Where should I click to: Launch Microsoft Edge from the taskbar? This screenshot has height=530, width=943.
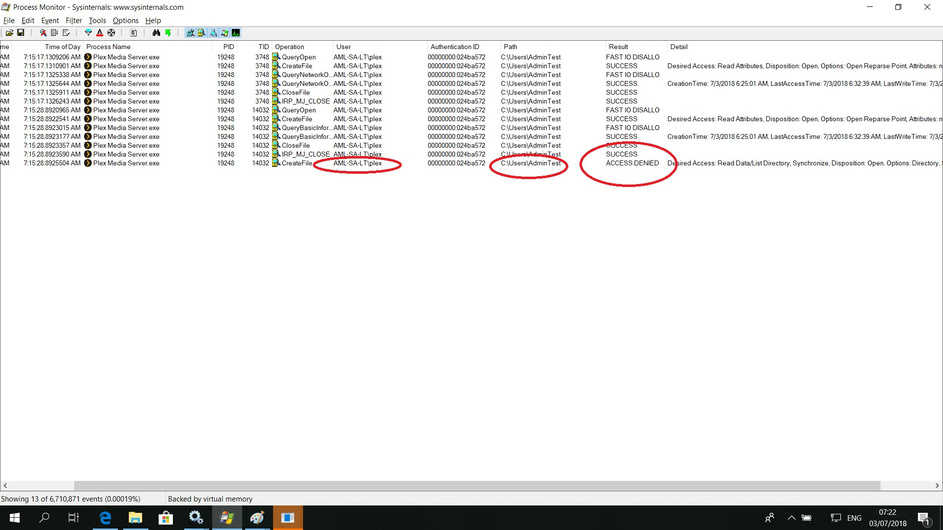click(105, 517)
